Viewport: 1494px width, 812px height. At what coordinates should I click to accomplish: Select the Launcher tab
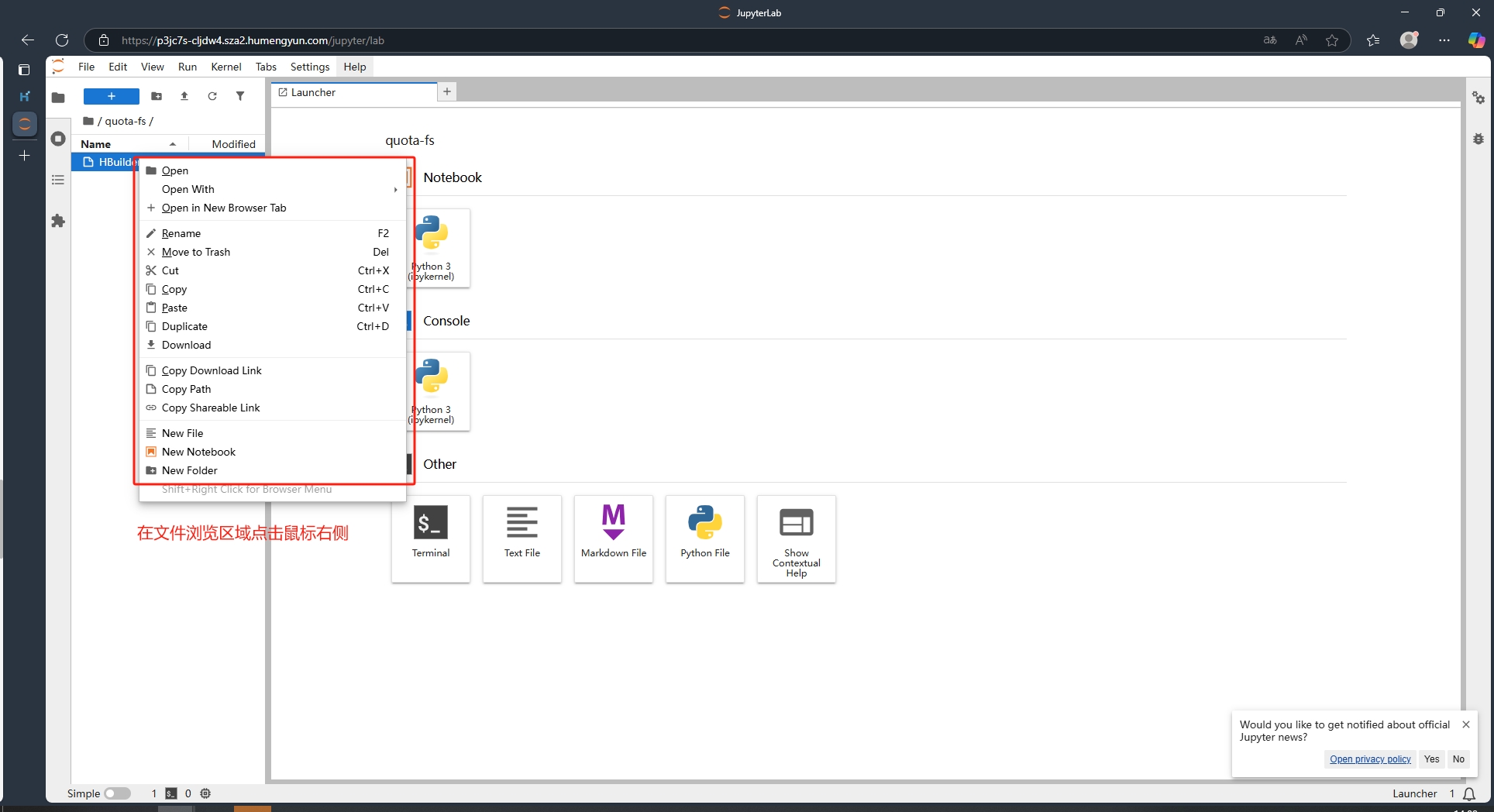click(353, 92)
